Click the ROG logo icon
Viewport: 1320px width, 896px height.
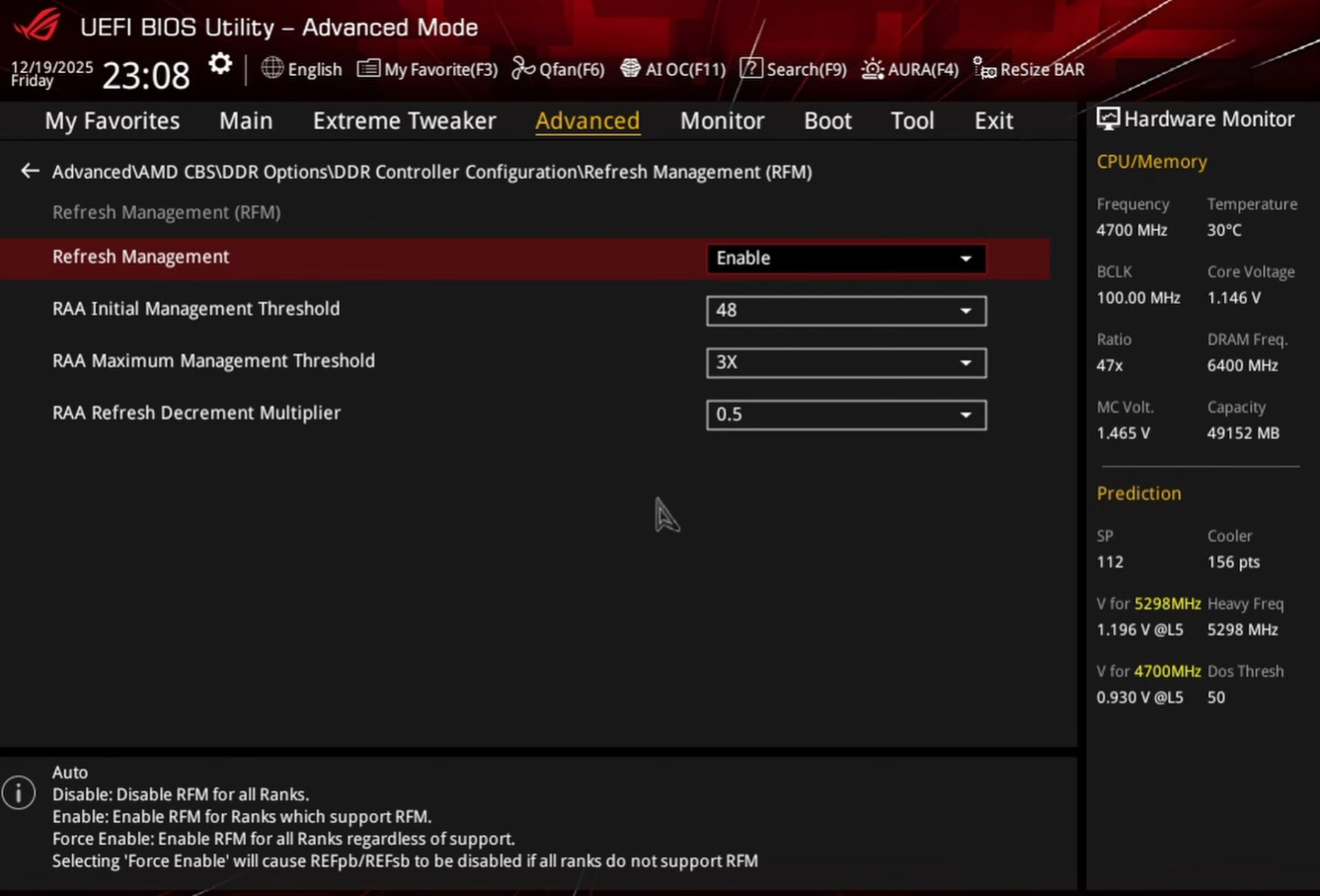pyautogui.click(x=37, y=25)
